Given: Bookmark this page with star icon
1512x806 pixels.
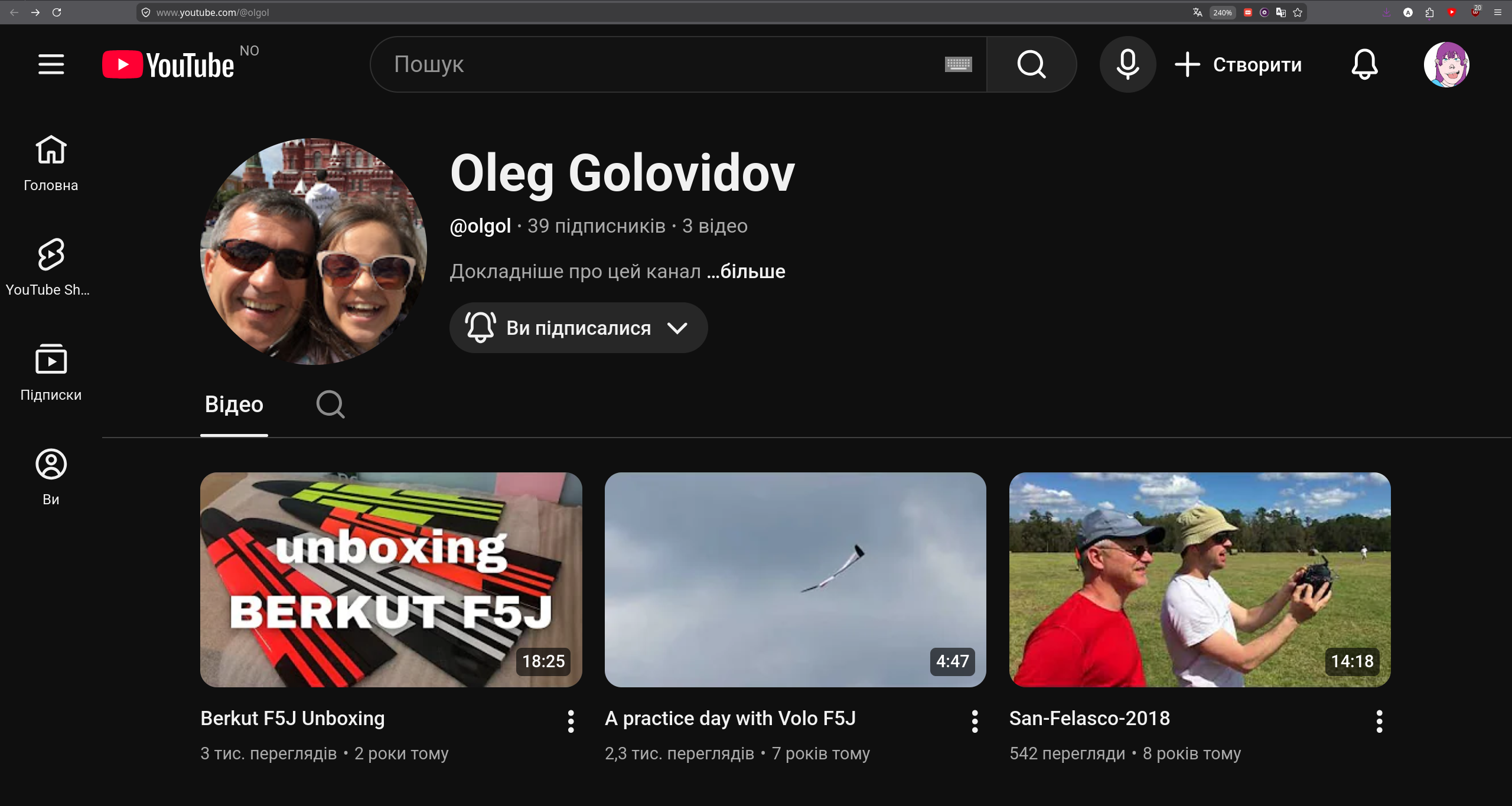Looking at the screenshot, I should point(1298,12).
